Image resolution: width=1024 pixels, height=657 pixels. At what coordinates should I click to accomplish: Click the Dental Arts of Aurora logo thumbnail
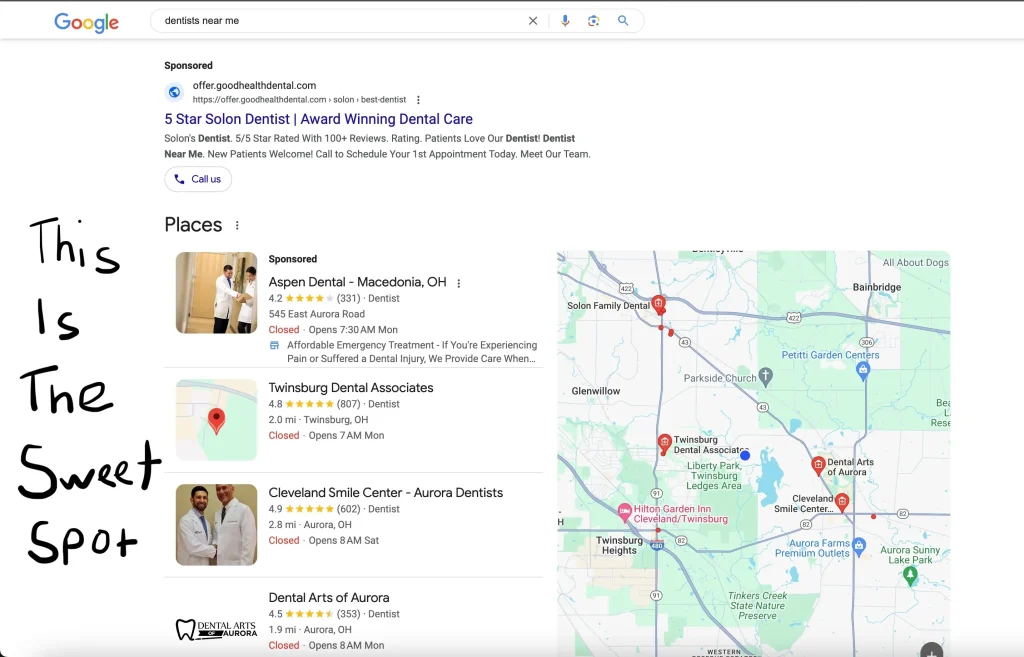click(216, 629)
